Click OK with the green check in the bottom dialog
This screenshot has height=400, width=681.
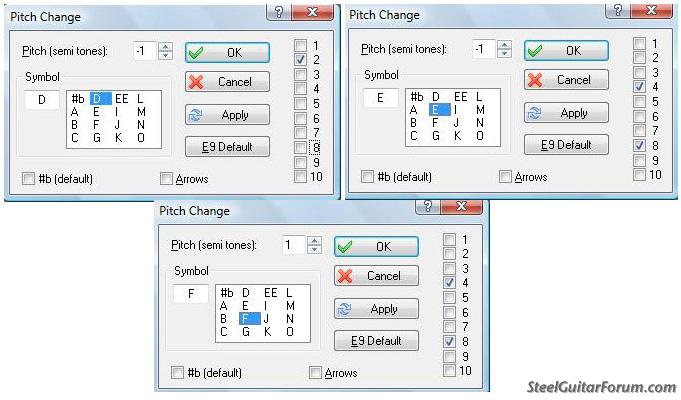click(x=376, y=247)
